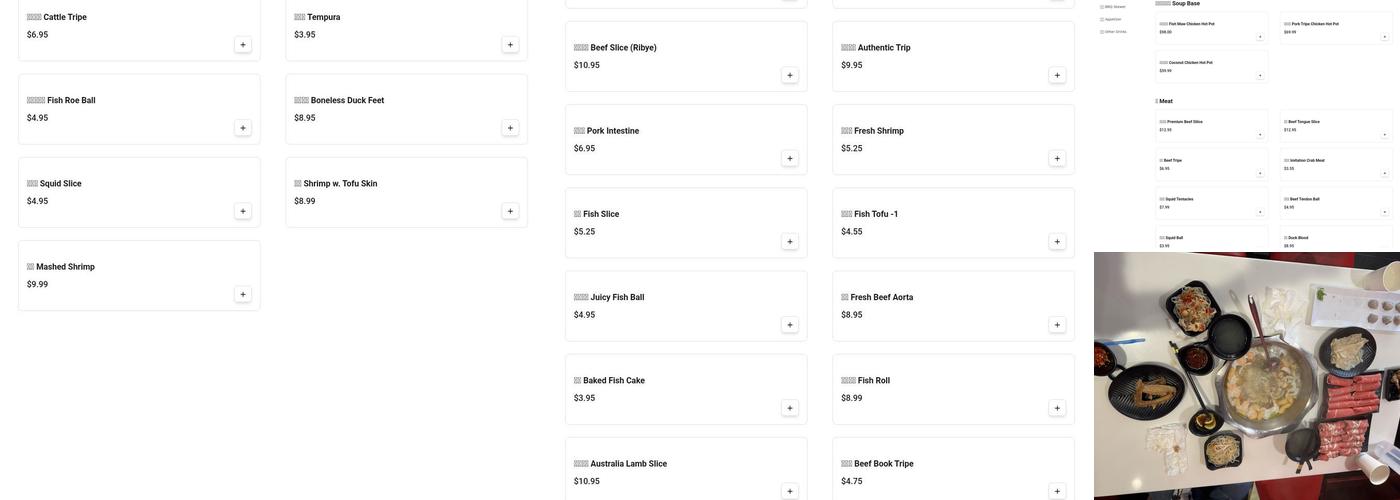Add Fish Roll with its plus button
The height and width of the screenshot is (500, 1400).
[1057, 408]
